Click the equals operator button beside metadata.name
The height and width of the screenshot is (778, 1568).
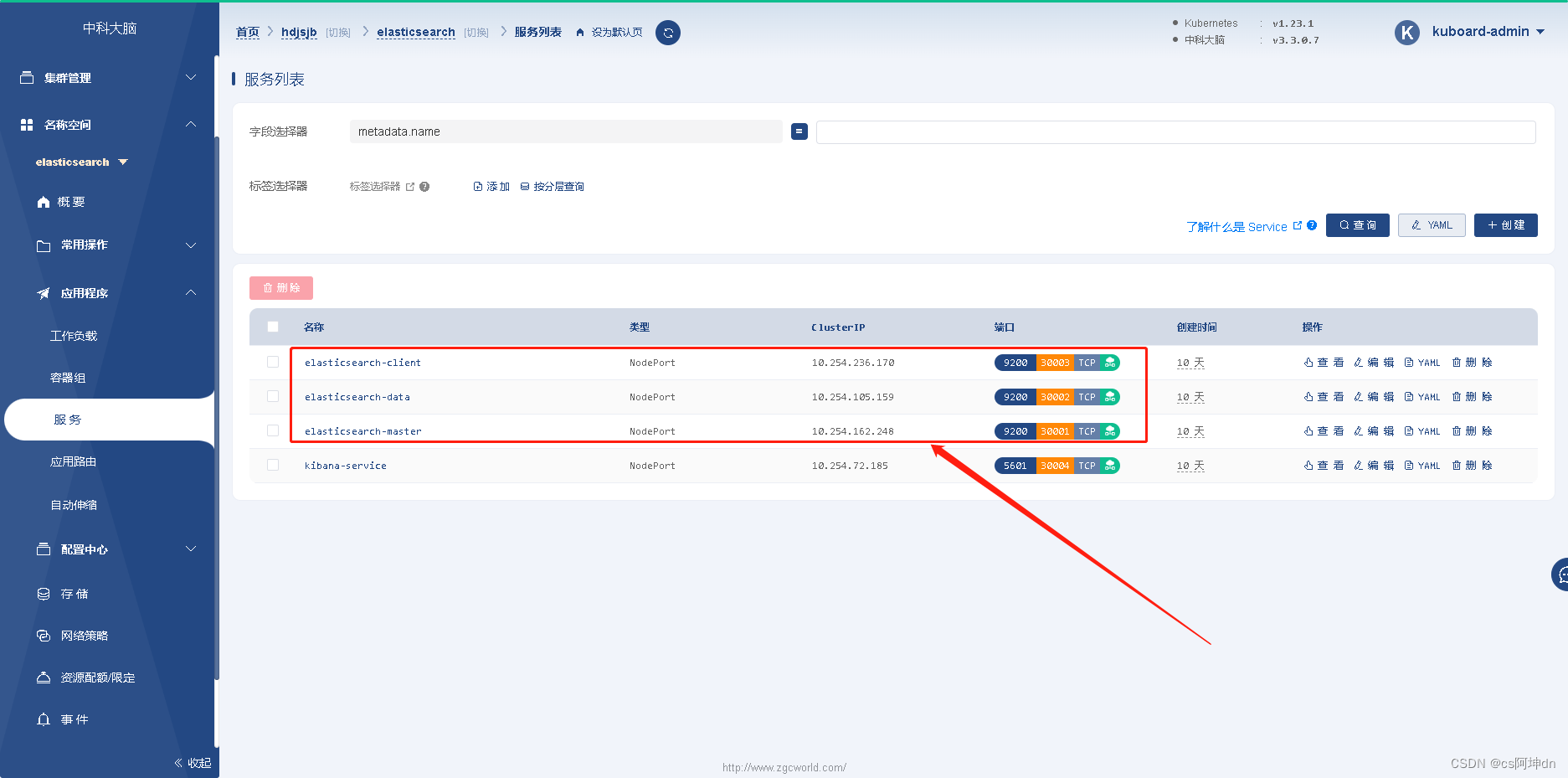pyautogui.click(x=799, y=131)
